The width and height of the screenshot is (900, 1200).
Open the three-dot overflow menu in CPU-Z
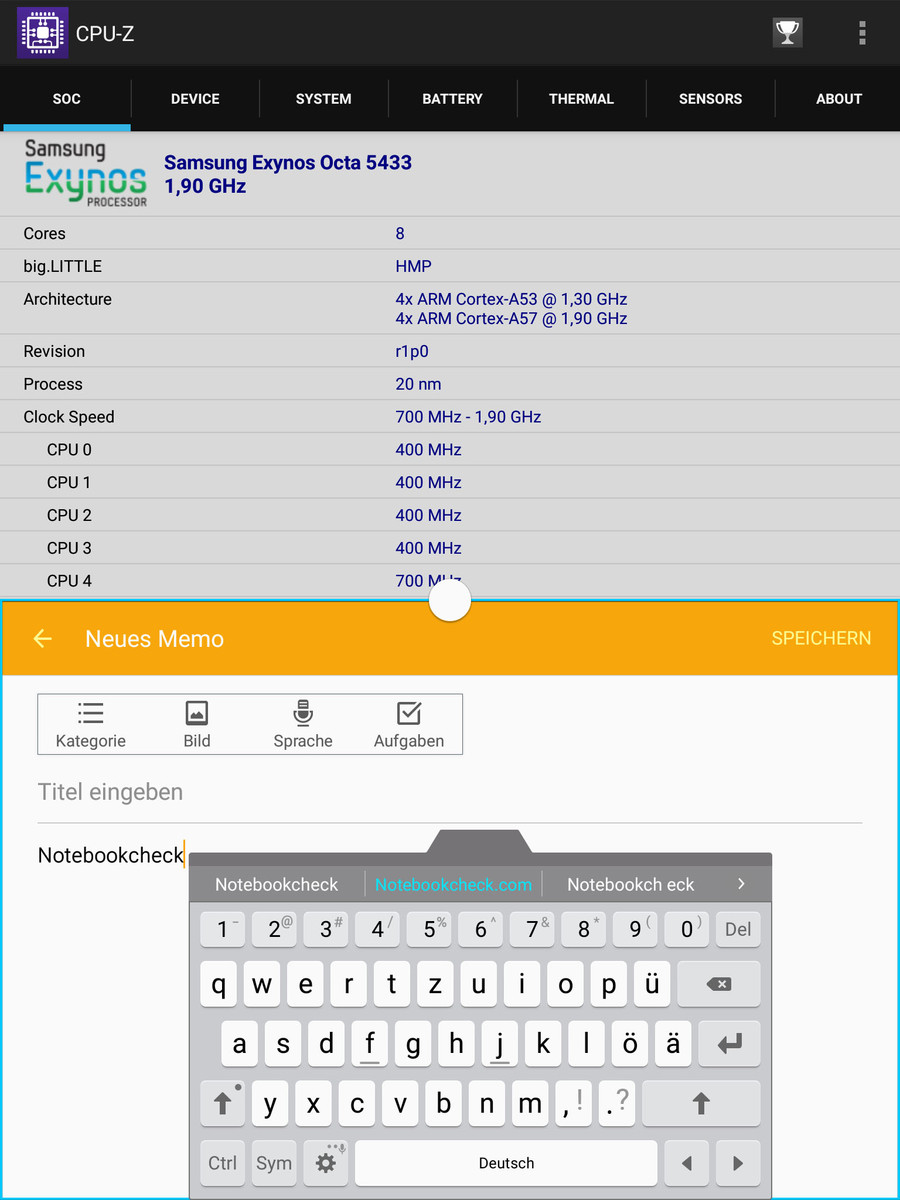click(x=862, y=33)
